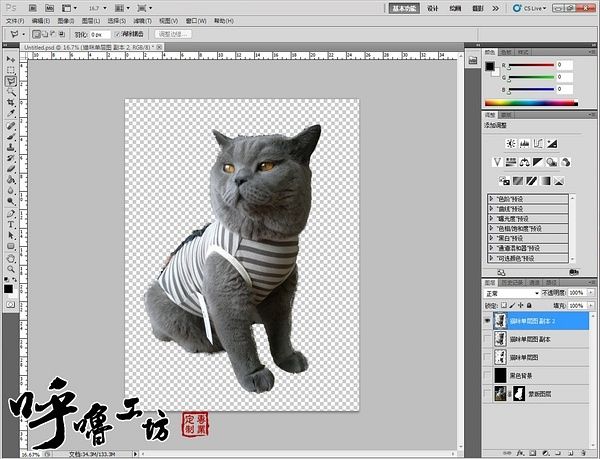
Task: Select the Polygonal Lasso tool in the toolbox
Action: [11, 82]
